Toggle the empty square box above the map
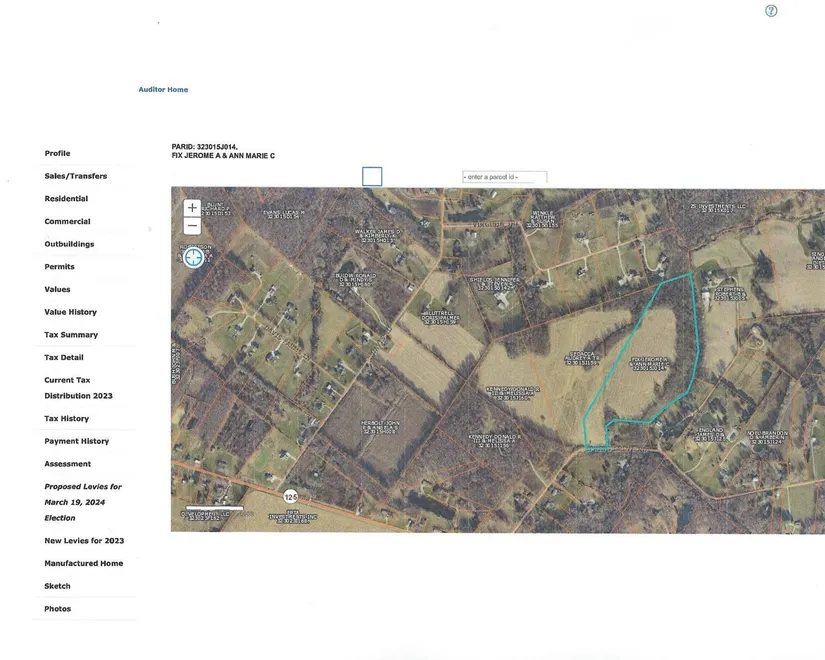825x660 pixels. point(372,176)
